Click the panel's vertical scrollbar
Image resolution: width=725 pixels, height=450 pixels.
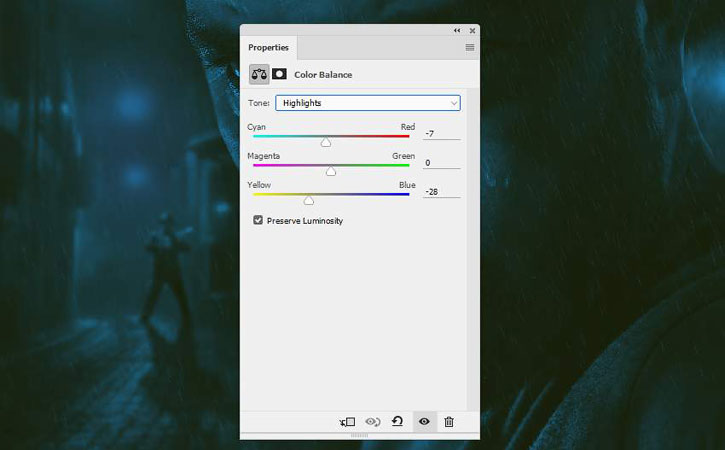[473, 249]
